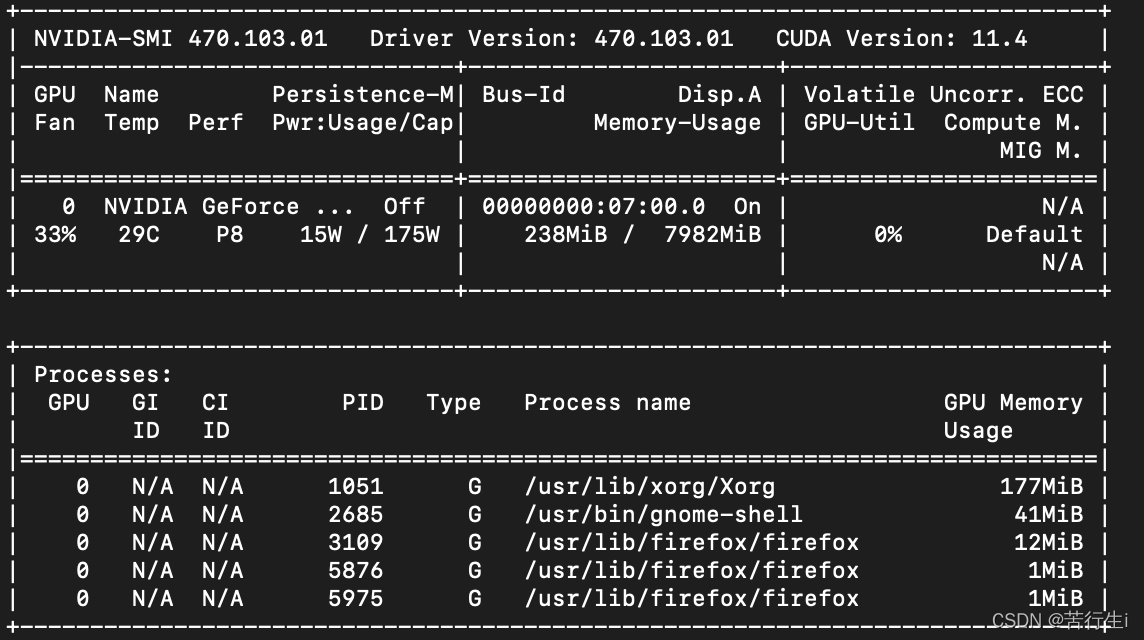1144x640 pixels.
Task: Select PID 1051 in process table
Action: point(355,486)
